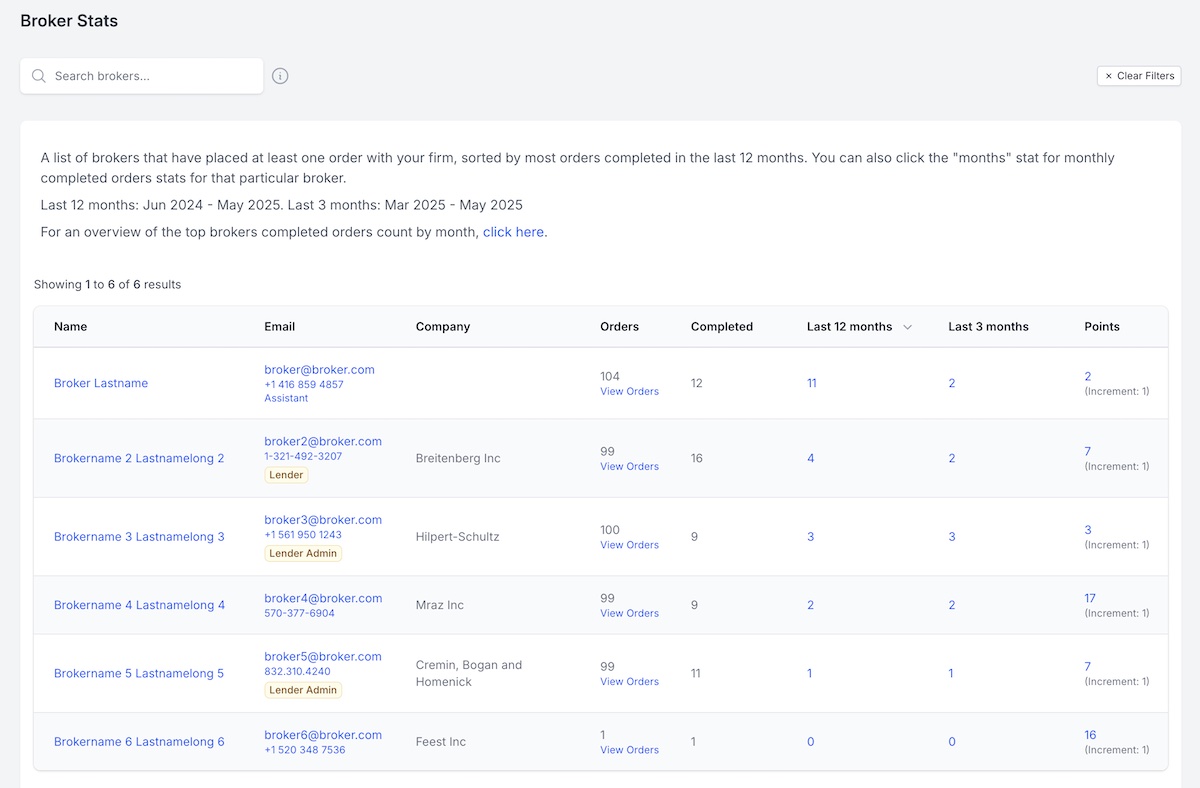Click the Clear Filters button
This screenshot has width=1200, height=788.
(1139, 76)
